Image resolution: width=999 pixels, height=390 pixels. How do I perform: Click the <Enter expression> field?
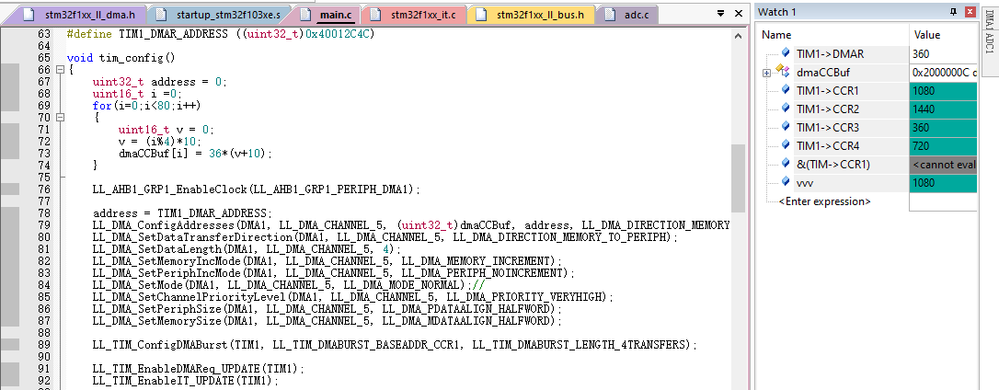pos(824,201)
